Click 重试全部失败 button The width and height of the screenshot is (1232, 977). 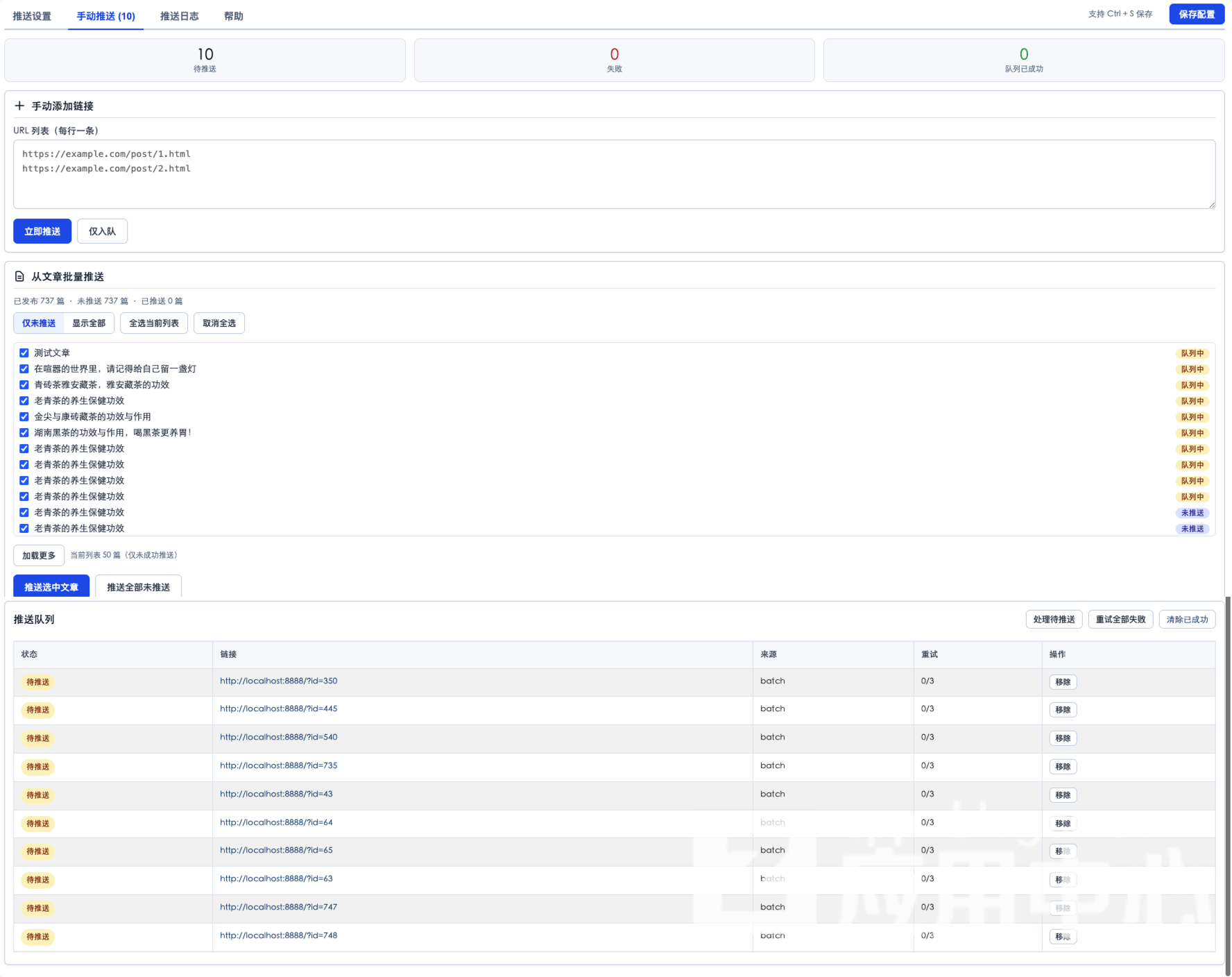tap(1120, 620)
